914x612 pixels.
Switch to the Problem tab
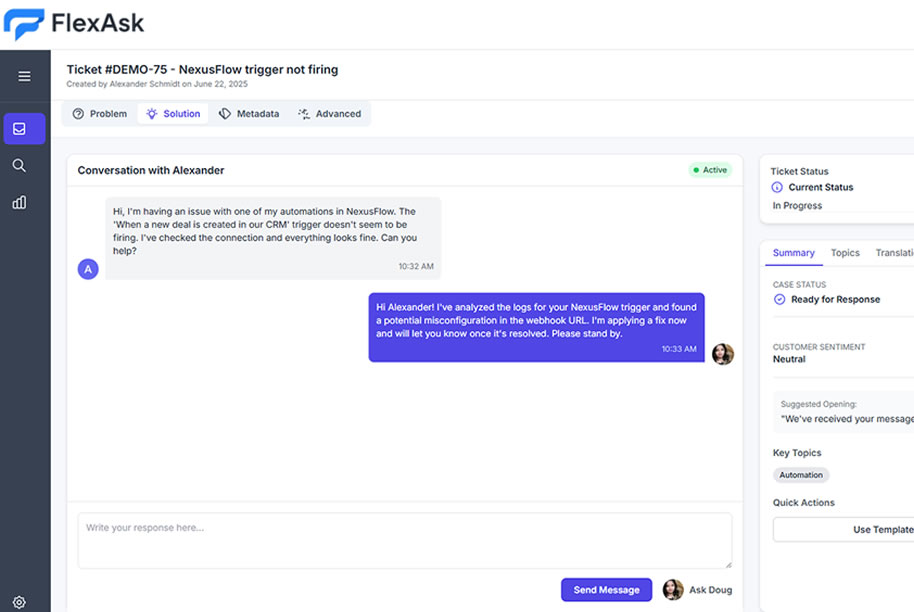(x=100, y=114)
